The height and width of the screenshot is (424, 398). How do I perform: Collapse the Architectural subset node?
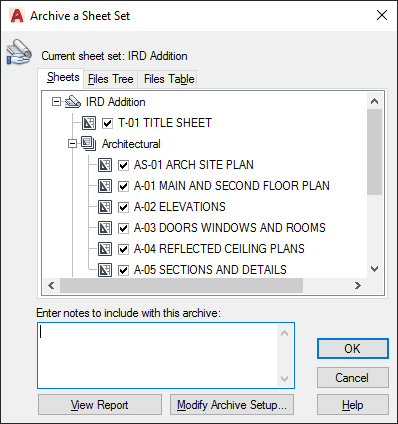pos(72,144)
